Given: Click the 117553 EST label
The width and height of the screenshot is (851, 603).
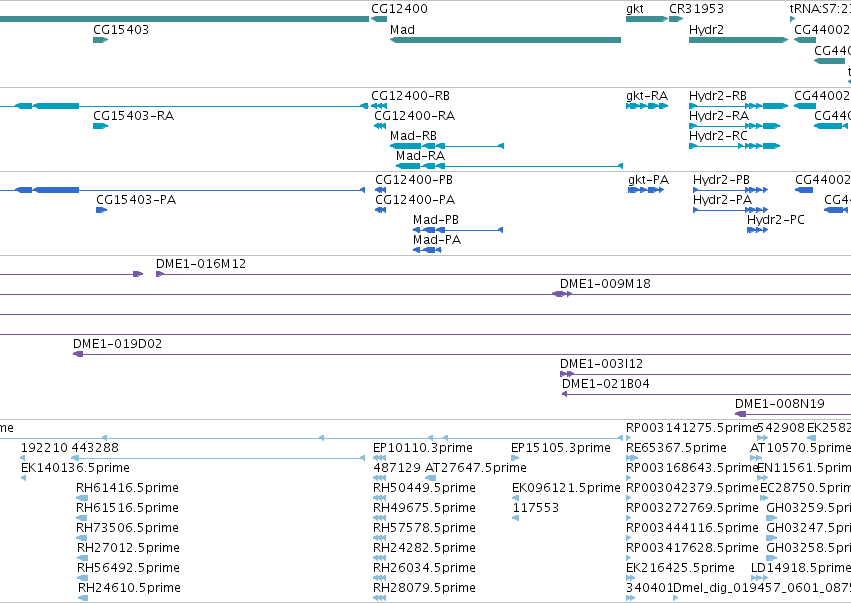Looking at the screenshot, I should point(535,508).
